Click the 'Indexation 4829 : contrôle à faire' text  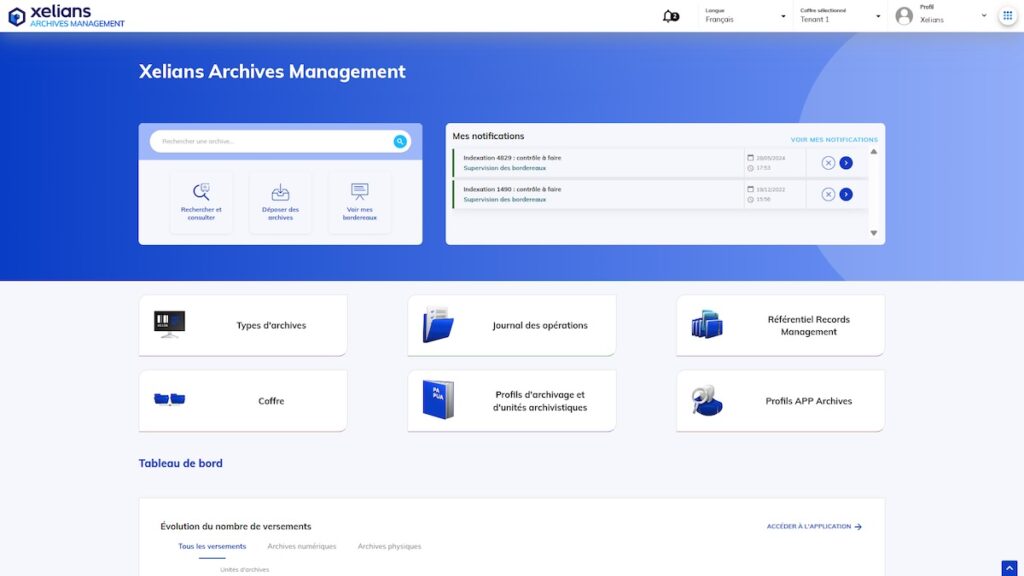coord(512,157)
